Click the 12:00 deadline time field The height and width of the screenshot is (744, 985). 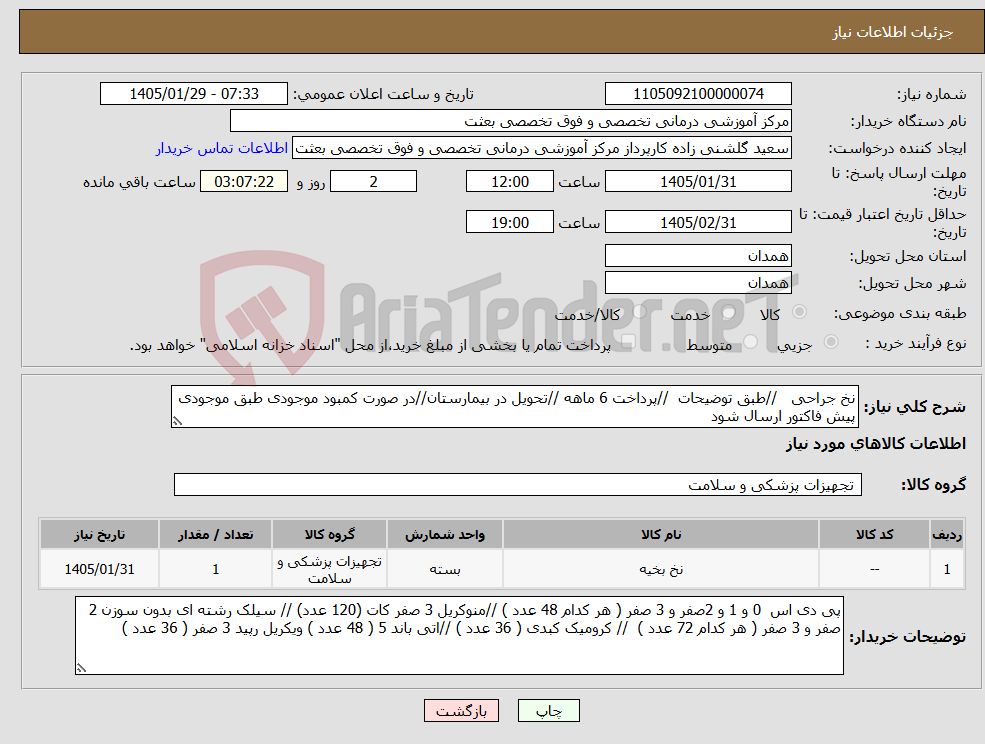pos(509,182)
